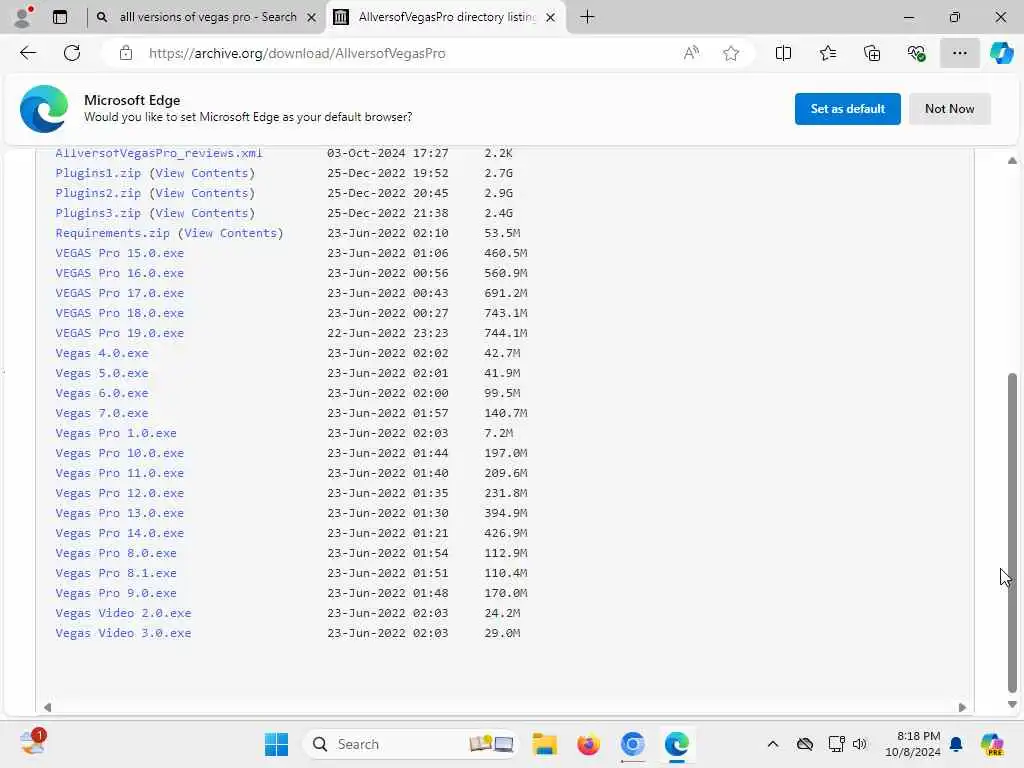Open File Explorer from taskbar
The height and width of the screenshot is (768, 1024).
pos(544,744)
